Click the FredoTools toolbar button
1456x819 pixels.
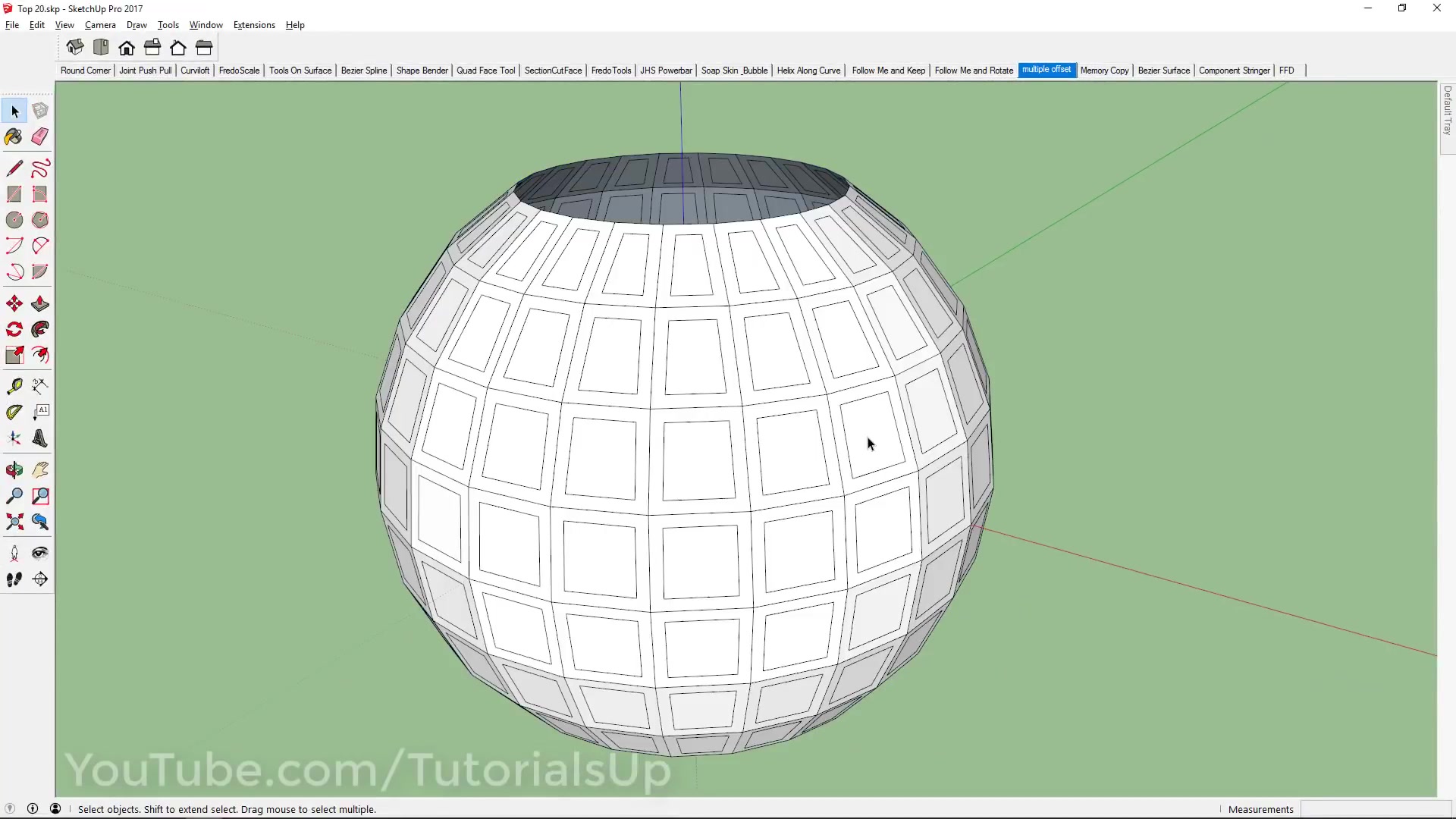coord(611,70)
